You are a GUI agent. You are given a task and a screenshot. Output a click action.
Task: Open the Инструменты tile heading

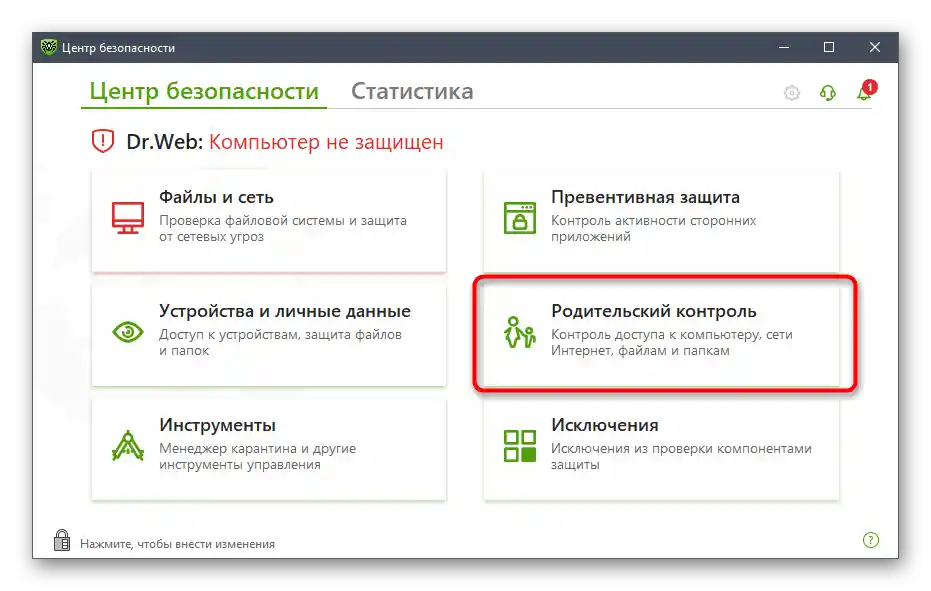pyautogui.click(x=217, y=425)
